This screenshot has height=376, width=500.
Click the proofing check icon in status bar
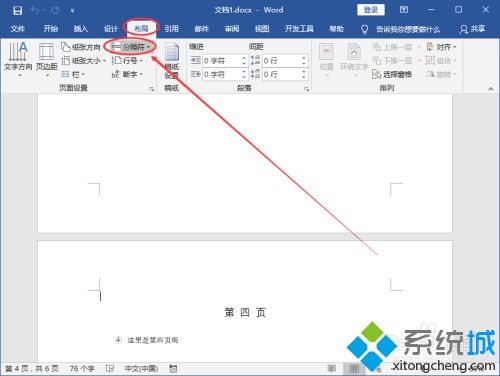click(110, 369)
